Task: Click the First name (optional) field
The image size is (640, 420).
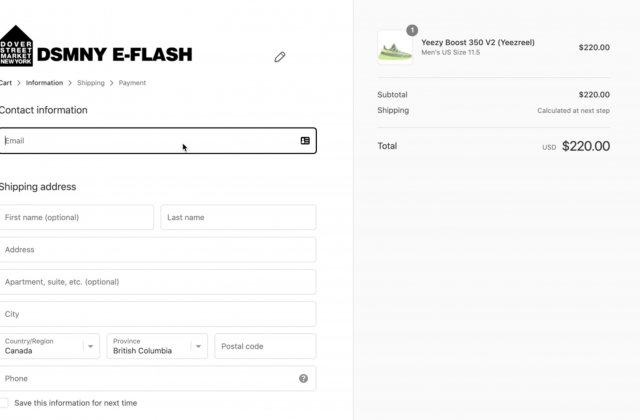Action: (x=76, y=217)
